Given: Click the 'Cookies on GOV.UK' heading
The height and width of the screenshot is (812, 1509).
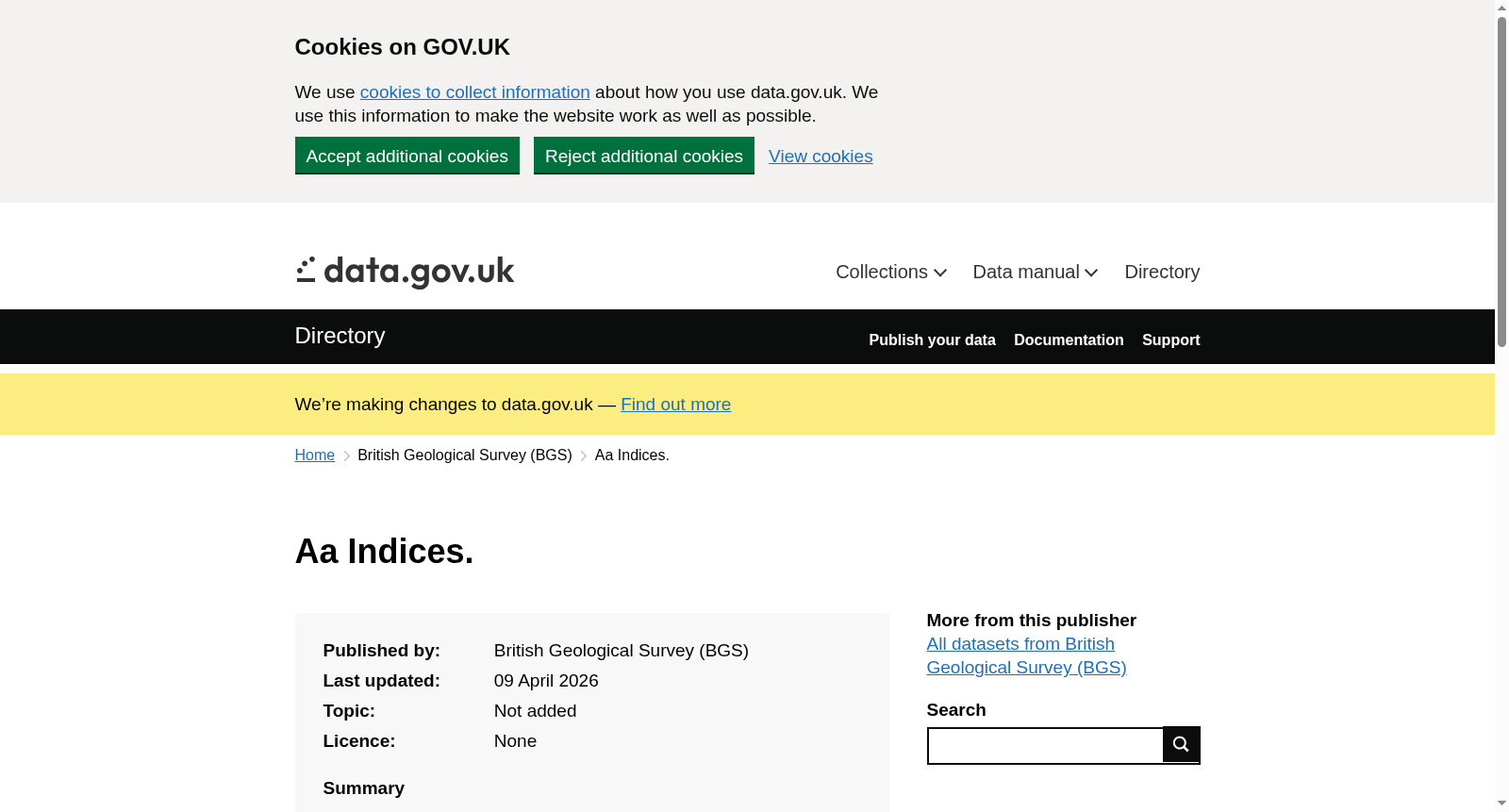Looking at the screenshot, I should 403,47.
